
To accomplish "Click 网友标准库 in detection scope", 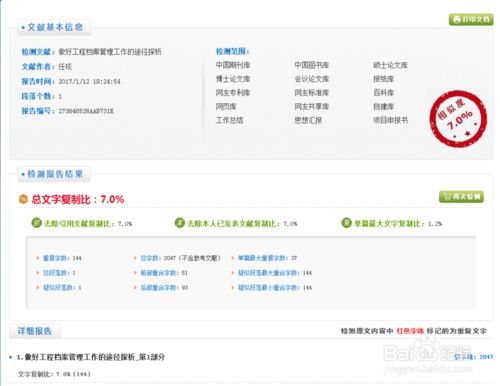I will coord(312,93).
